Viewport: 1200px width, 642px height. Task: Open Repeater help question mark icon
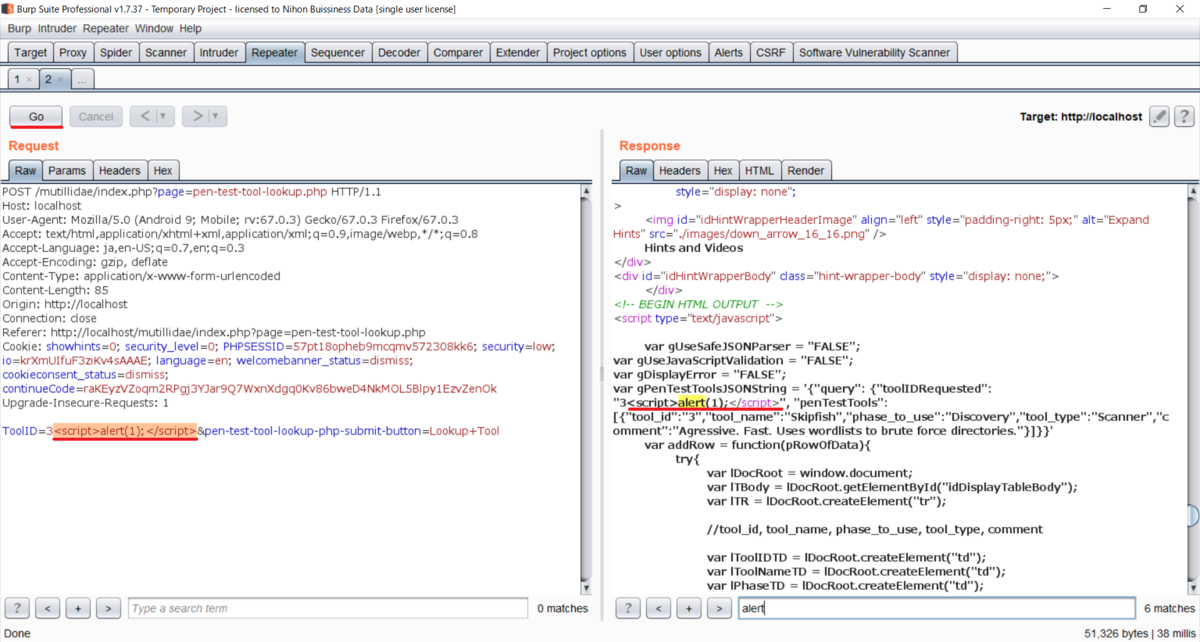click(x=1183, y=117)
